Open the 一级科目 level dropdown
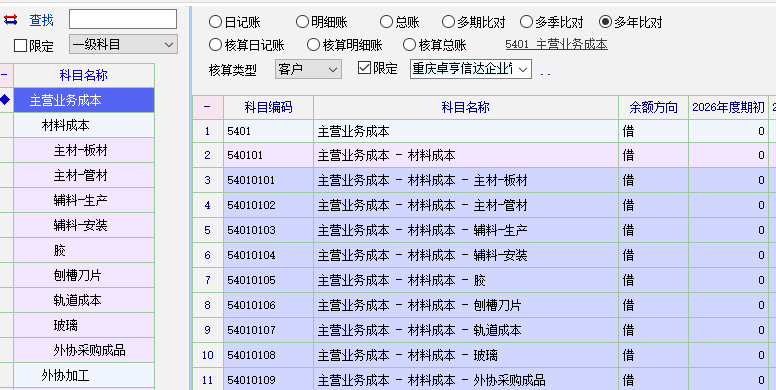 [x=123, y=45]
